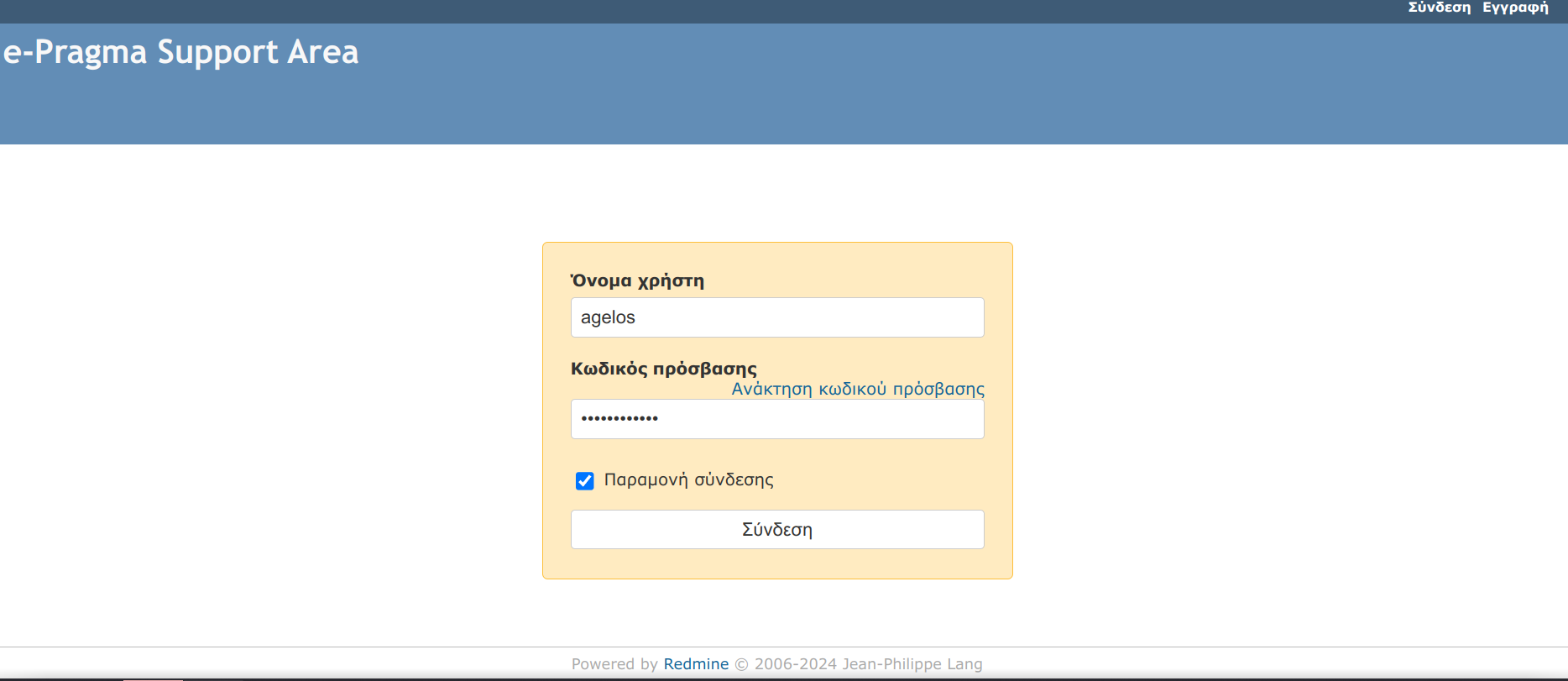Viewport: 1568px width, 681px height.
Task: Click the Όνομα χρήστη field label
Action: (x=637, y=280)
